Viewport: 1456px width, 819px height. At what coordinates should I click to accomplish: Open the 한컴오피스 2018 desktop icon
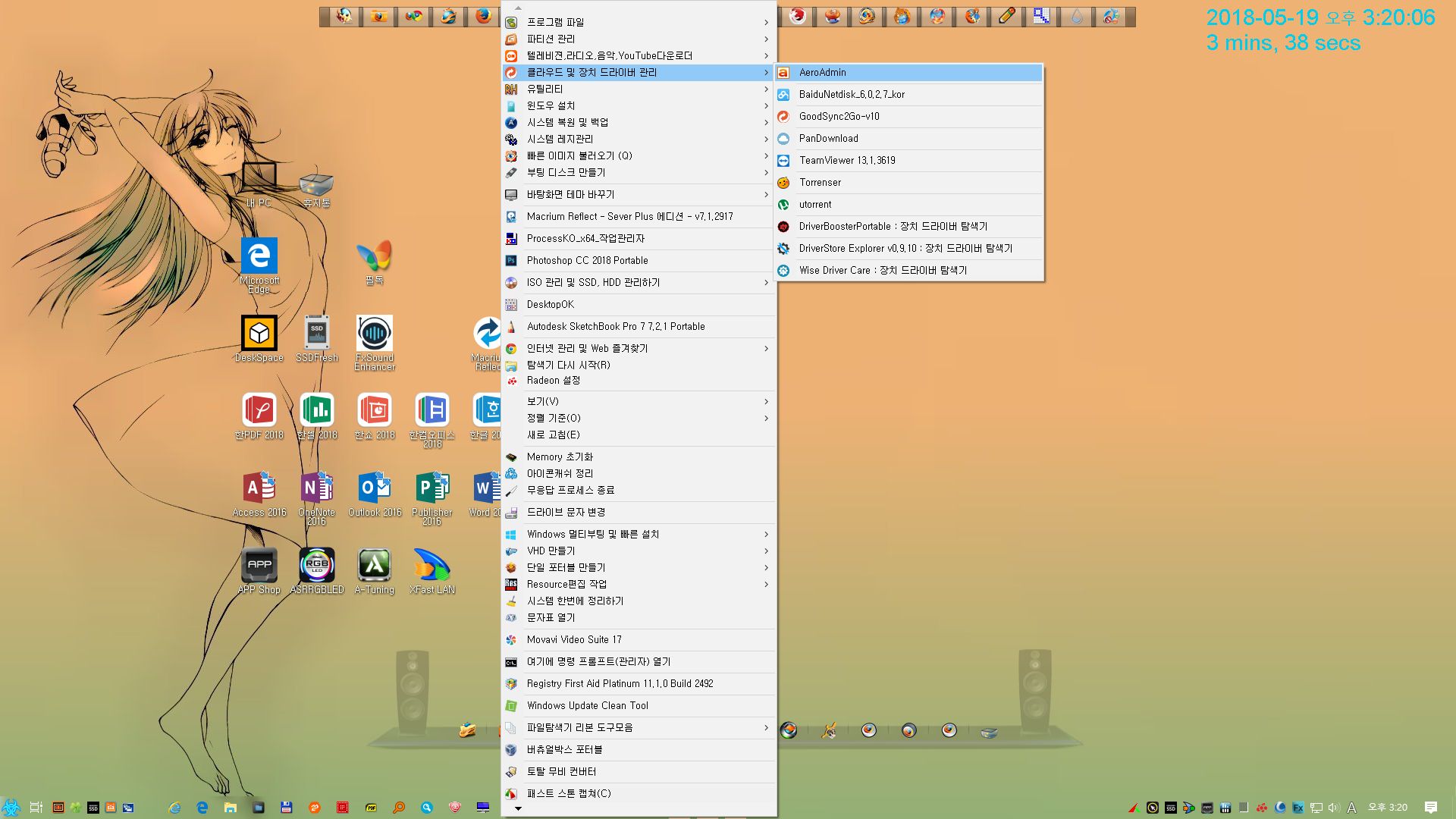432,420
